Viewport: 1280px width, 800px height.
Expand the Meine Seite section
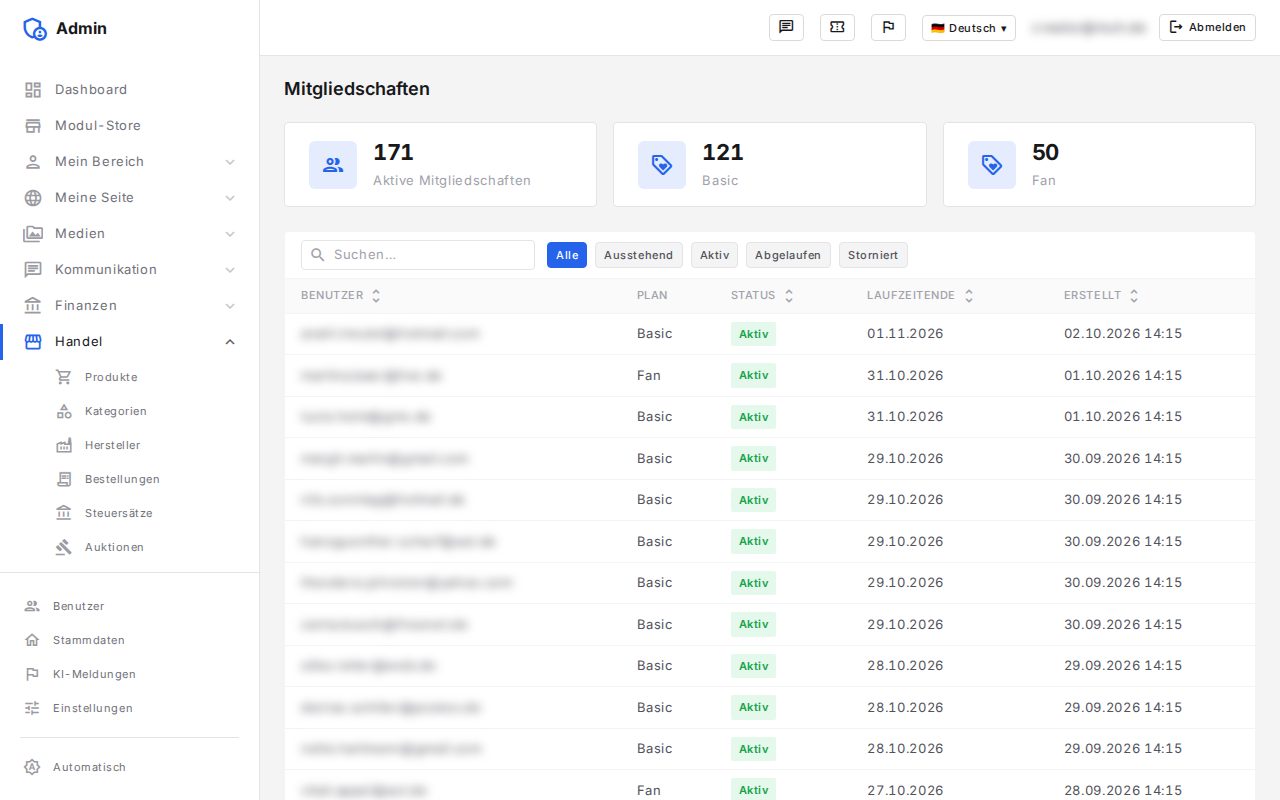tap(130, 198)
